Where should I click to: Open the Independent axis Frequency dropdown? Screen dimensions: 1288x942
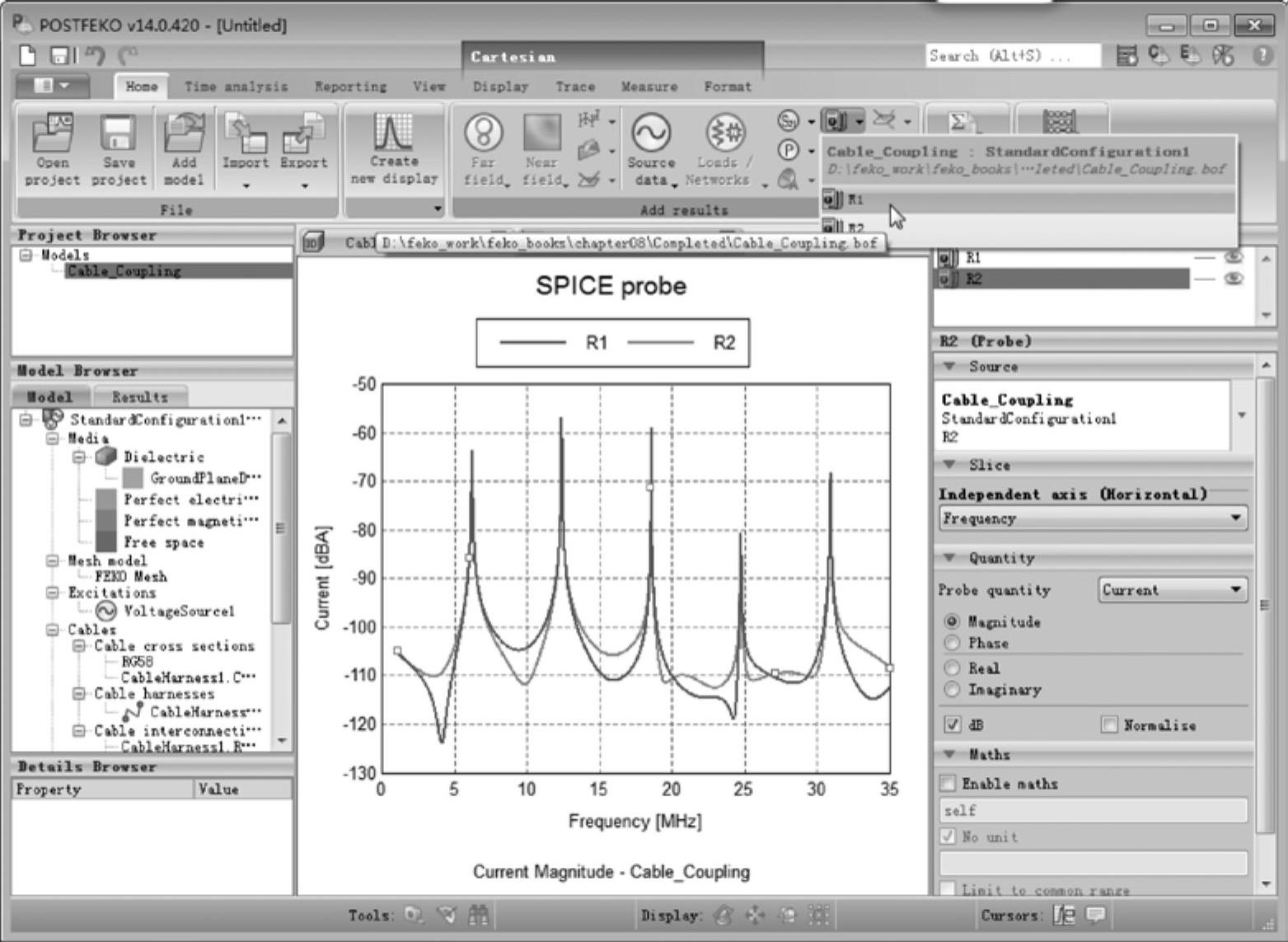[1093, 518]
